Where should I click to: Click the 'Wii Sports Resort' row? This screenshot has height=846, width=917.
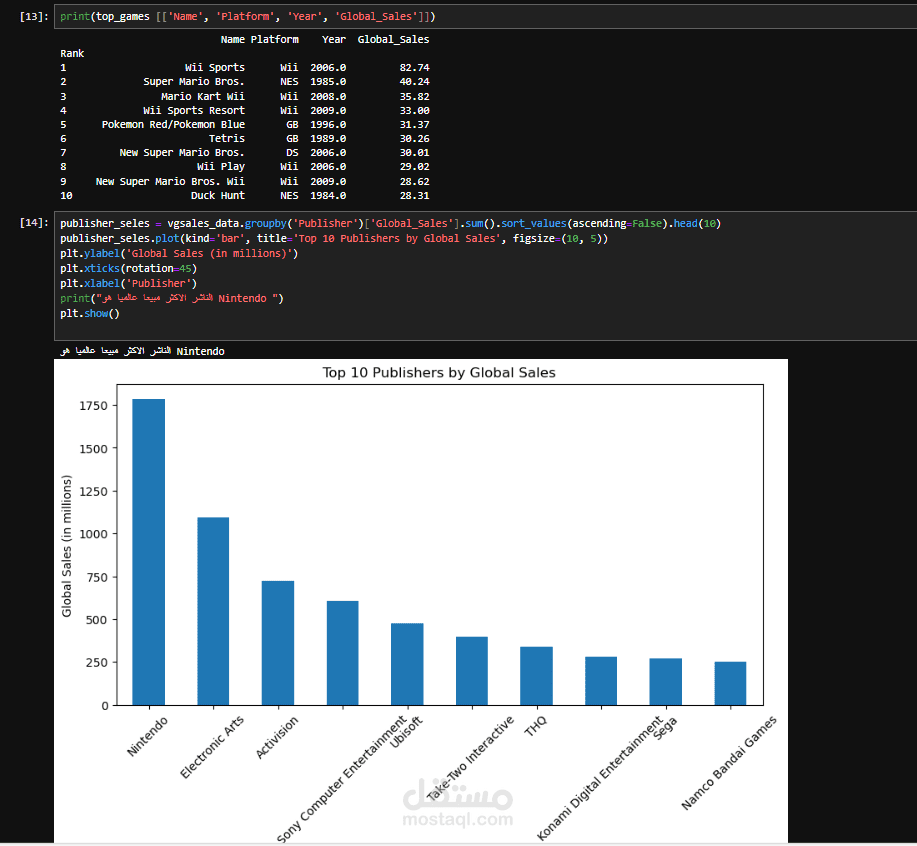point(244,111)
